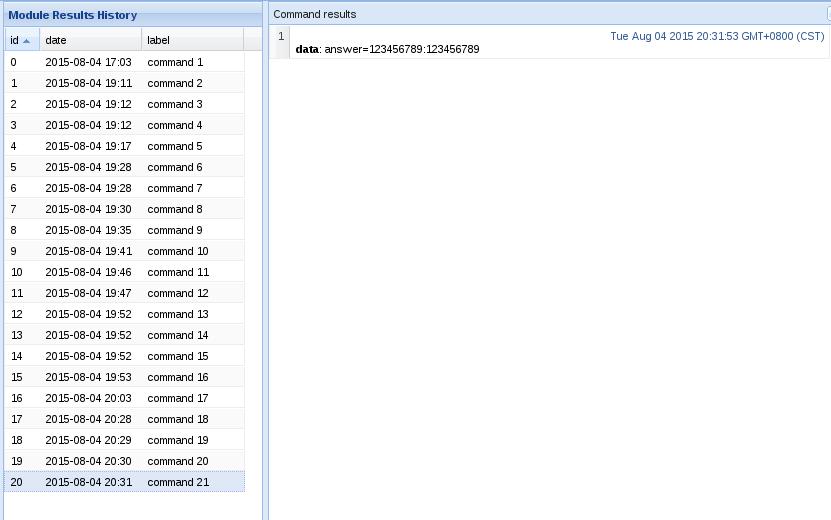Click the command 17 entry
The height and width of the screenshot is (520, 831).
point(177,398)
